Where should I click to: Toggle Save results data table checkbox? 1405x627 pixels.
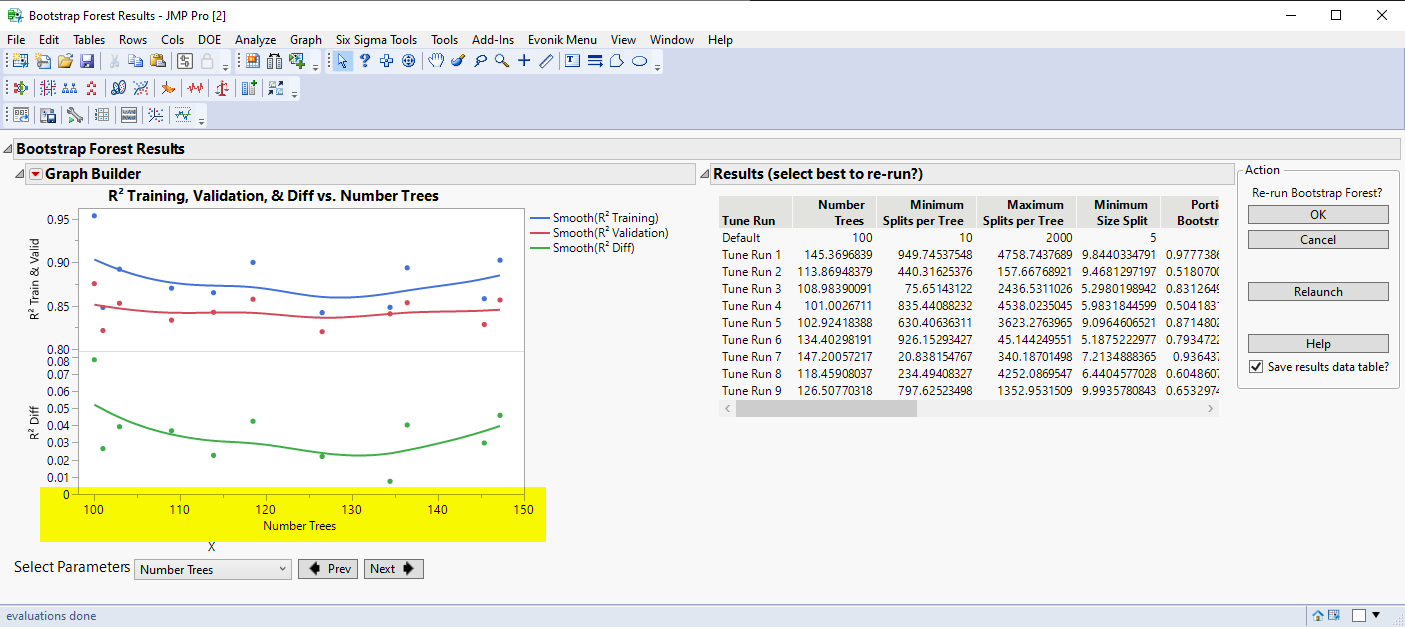coord(1256,367)
